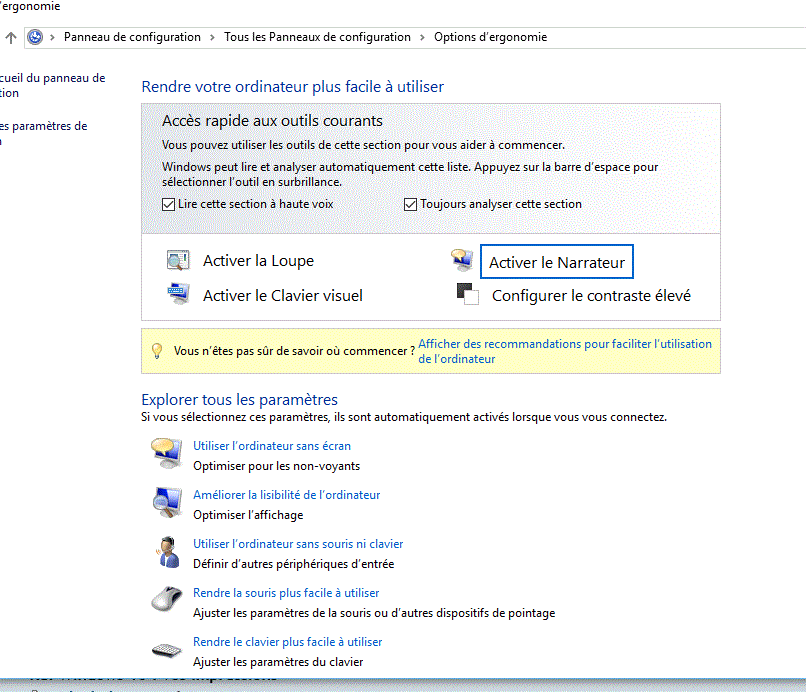The image size is (806, 692).
Task: Click the Narrator speech-bubble monitor icon
Action: coord(462,260)
